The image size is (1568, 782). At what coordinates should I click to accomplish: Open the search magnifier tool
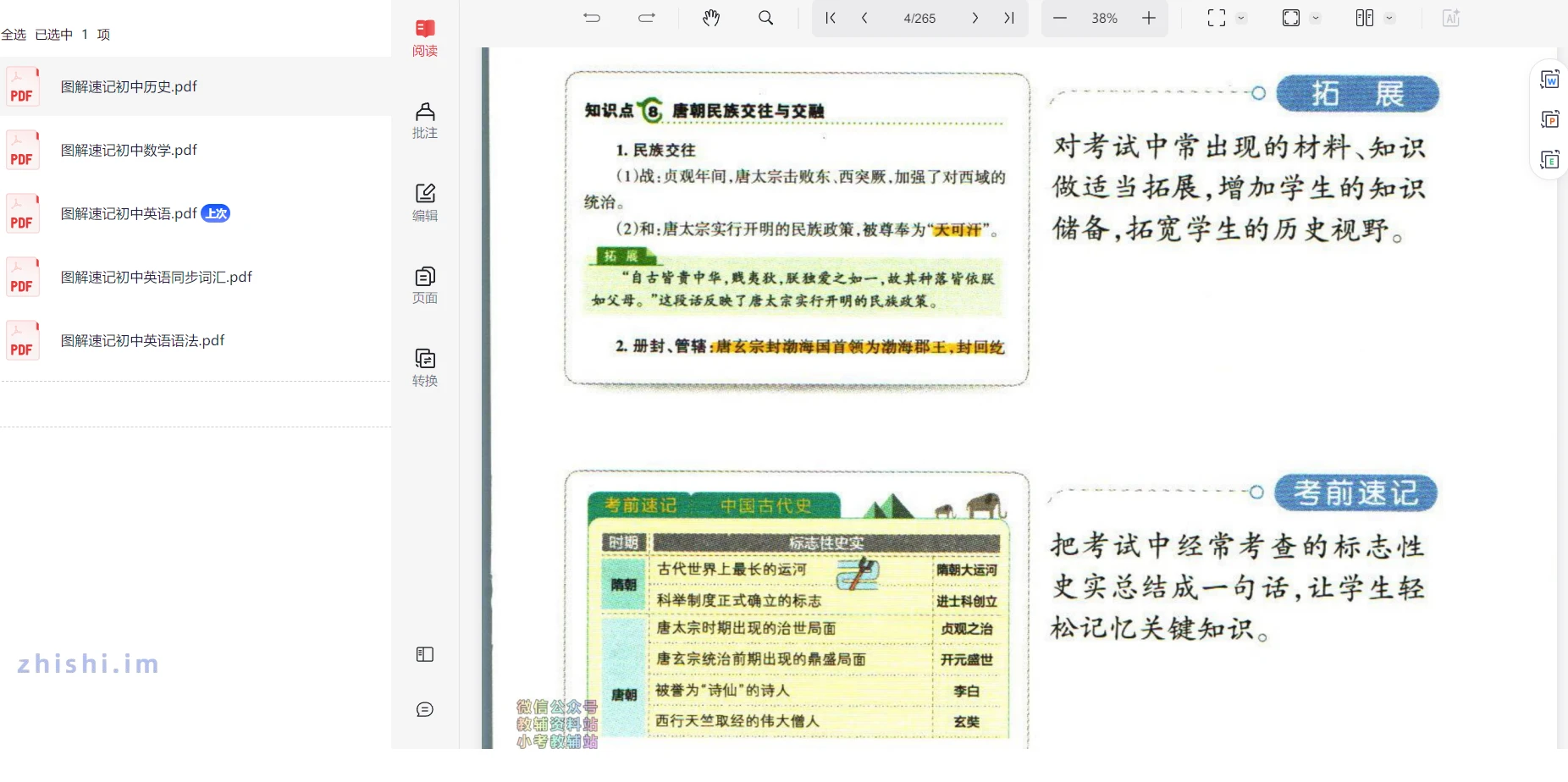(x=765, y=18)
